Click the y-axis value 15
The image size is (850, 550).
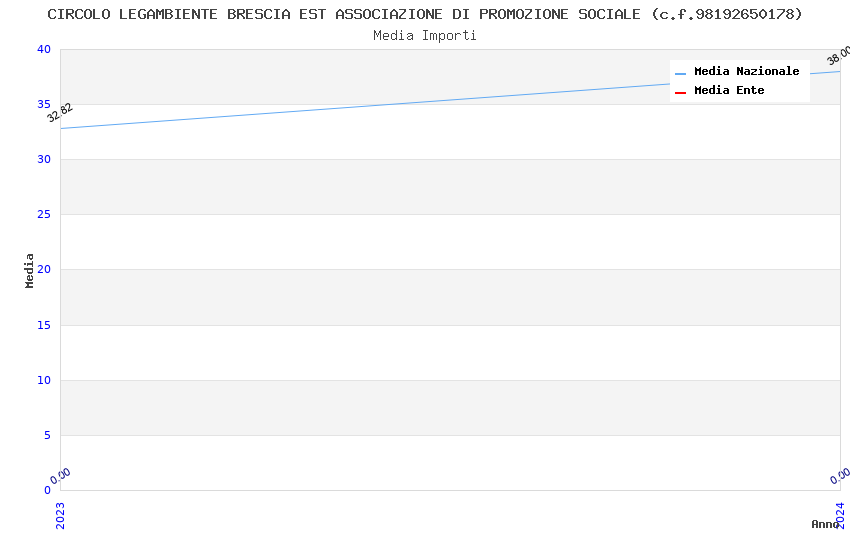[x=44, y=325]
